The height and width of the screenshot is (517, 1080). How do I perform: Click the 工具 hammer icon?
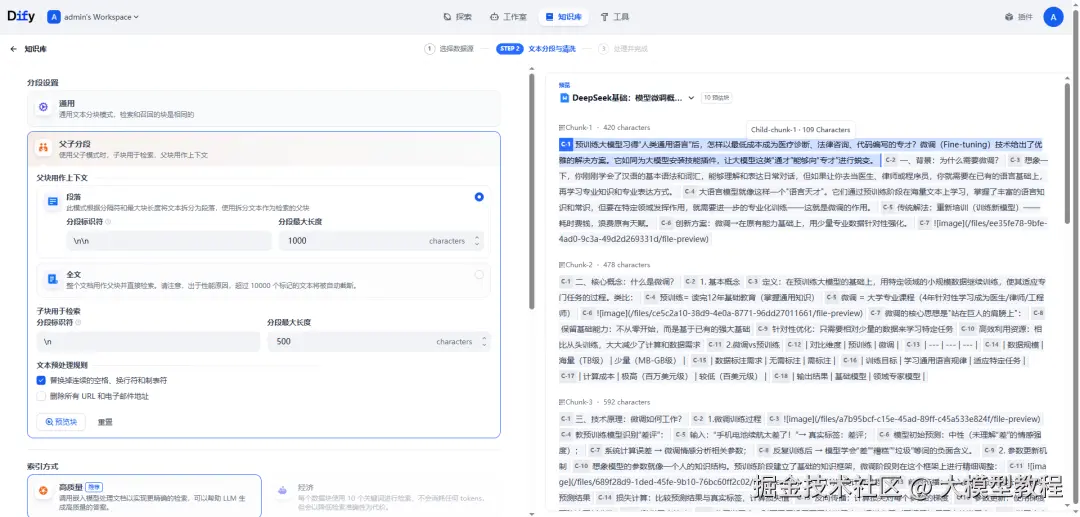click(x=605, y=17)
